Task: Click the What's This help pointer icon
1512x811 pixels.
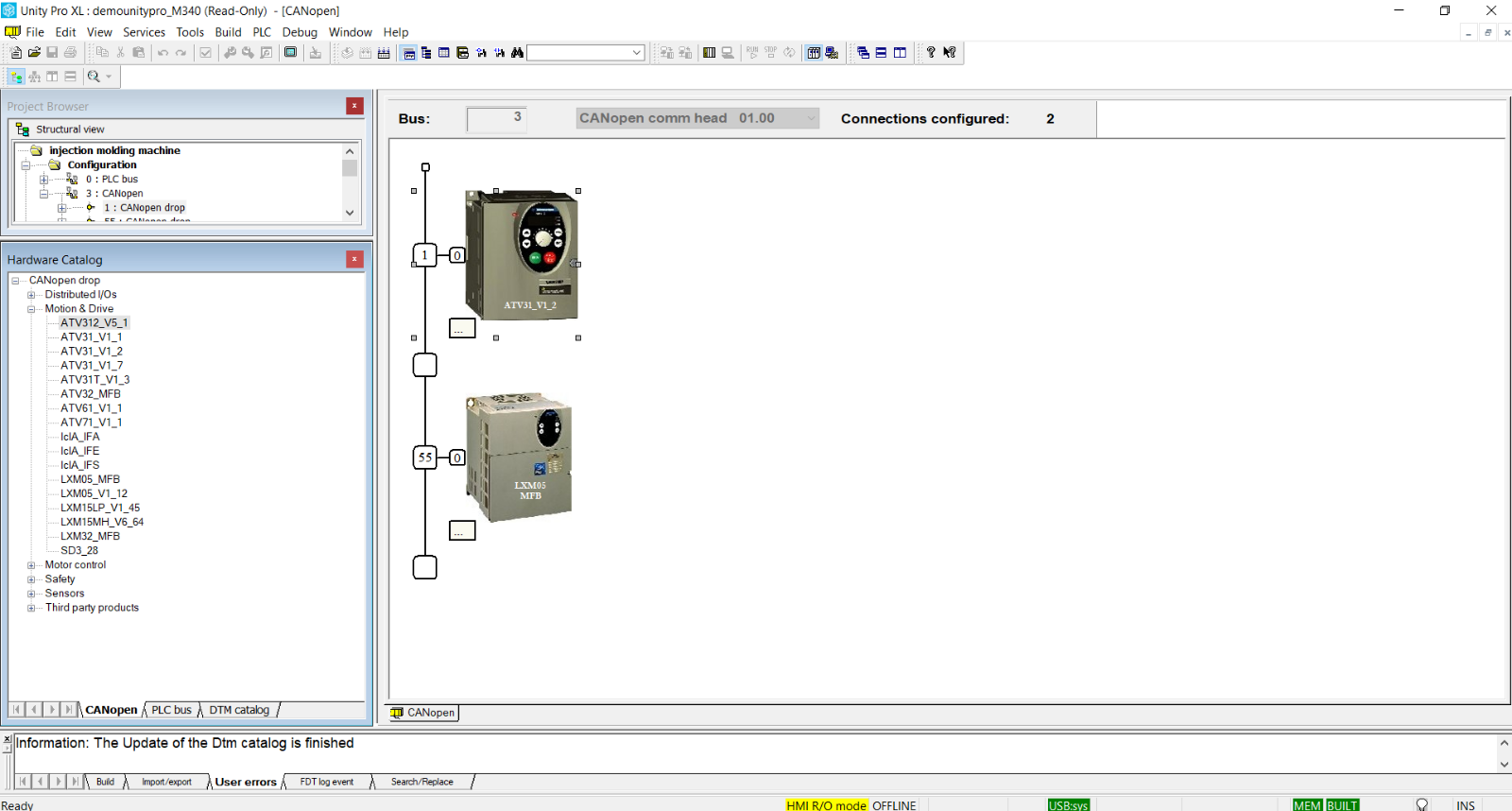Action: coord(950,53)
